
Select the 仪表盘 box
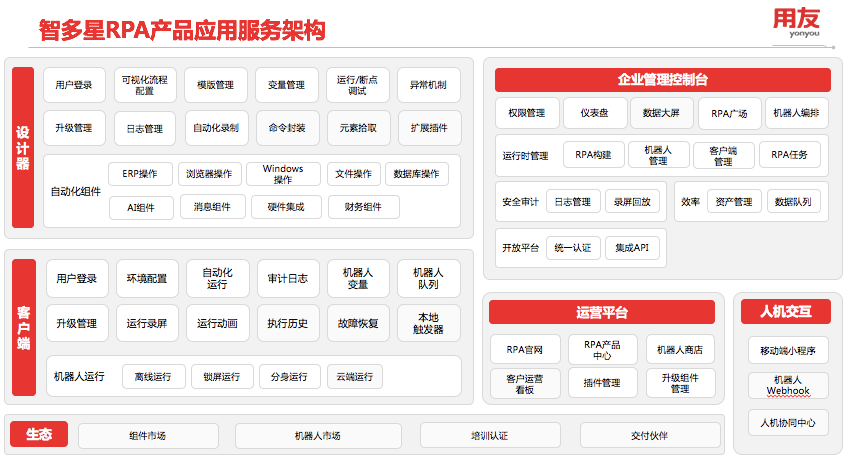click(595, 113)
